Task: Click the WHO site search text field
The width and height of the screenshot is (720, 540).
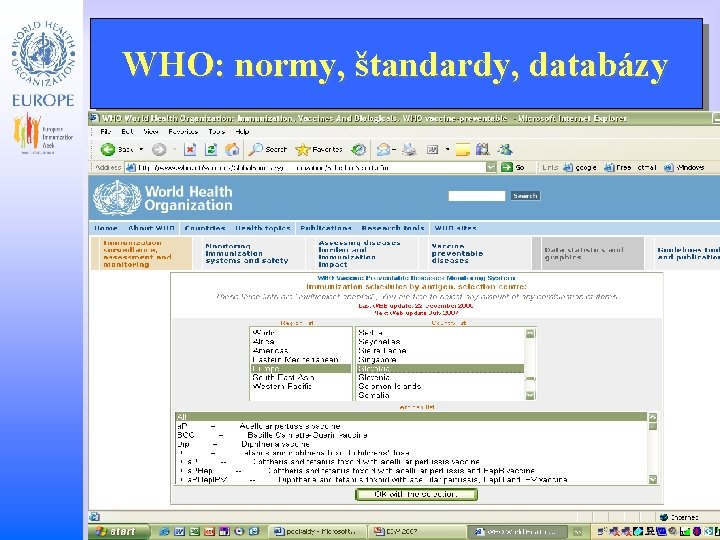Action: point(477,196)
